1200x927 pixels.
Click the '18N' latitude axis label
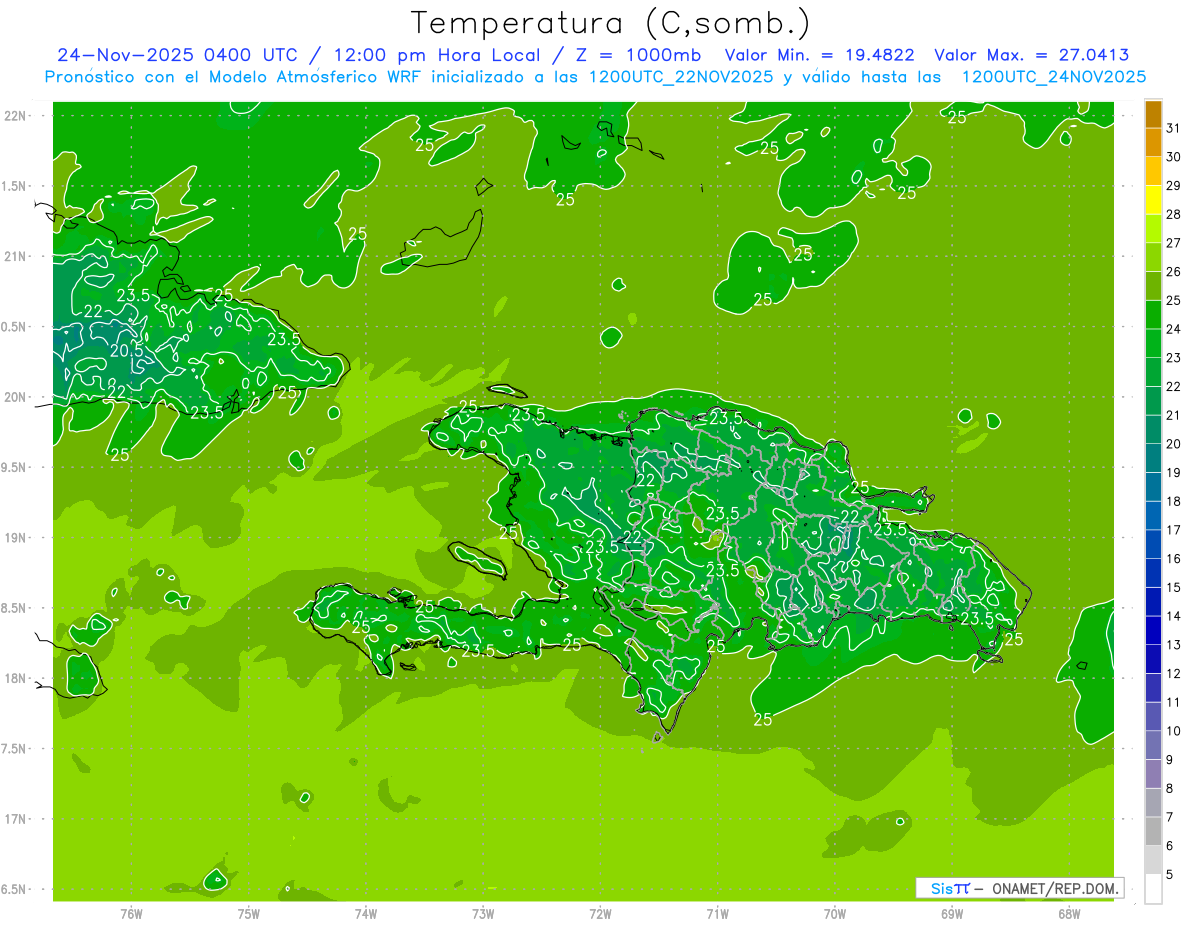pyautogui.click(x=14, y=678)
